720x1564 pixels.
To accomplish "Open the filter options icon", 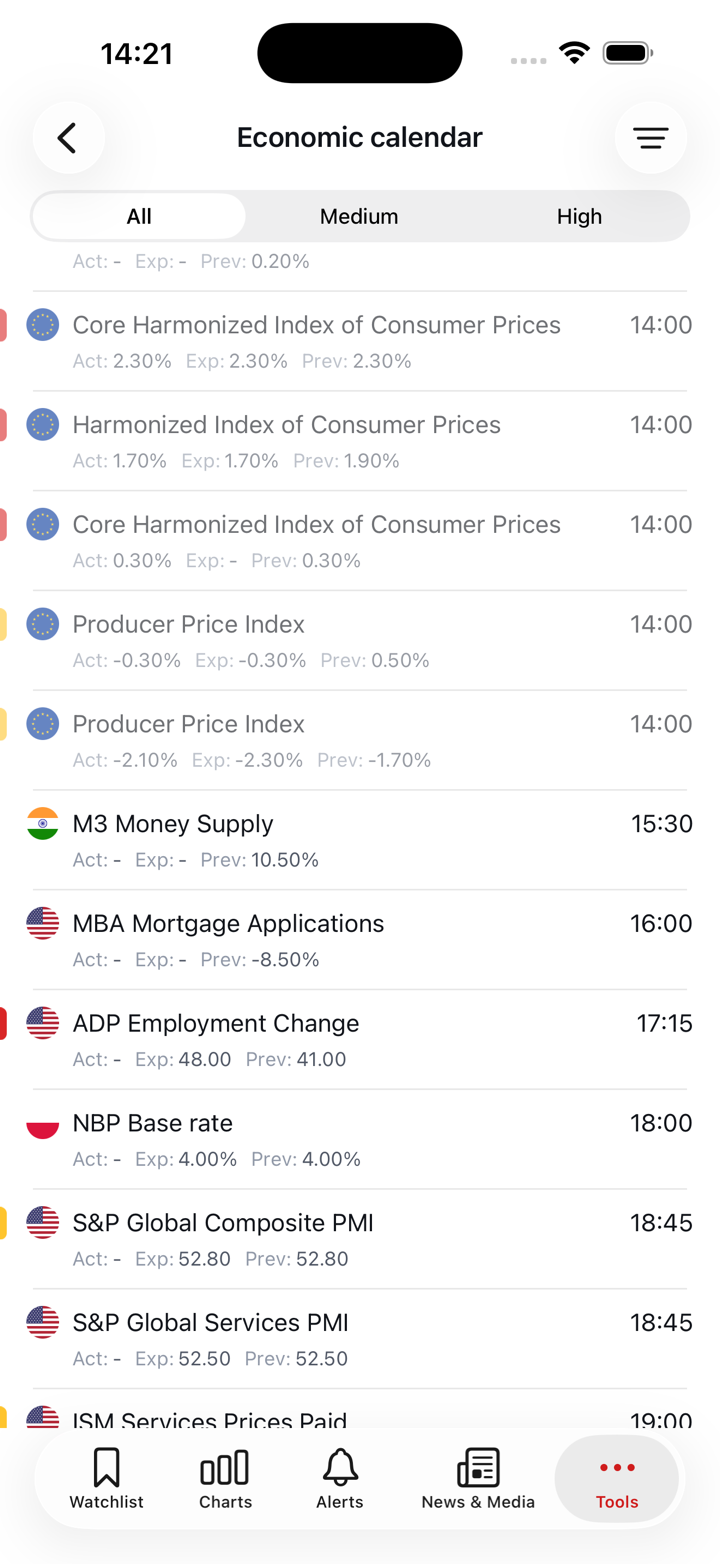I will point(651,138).
